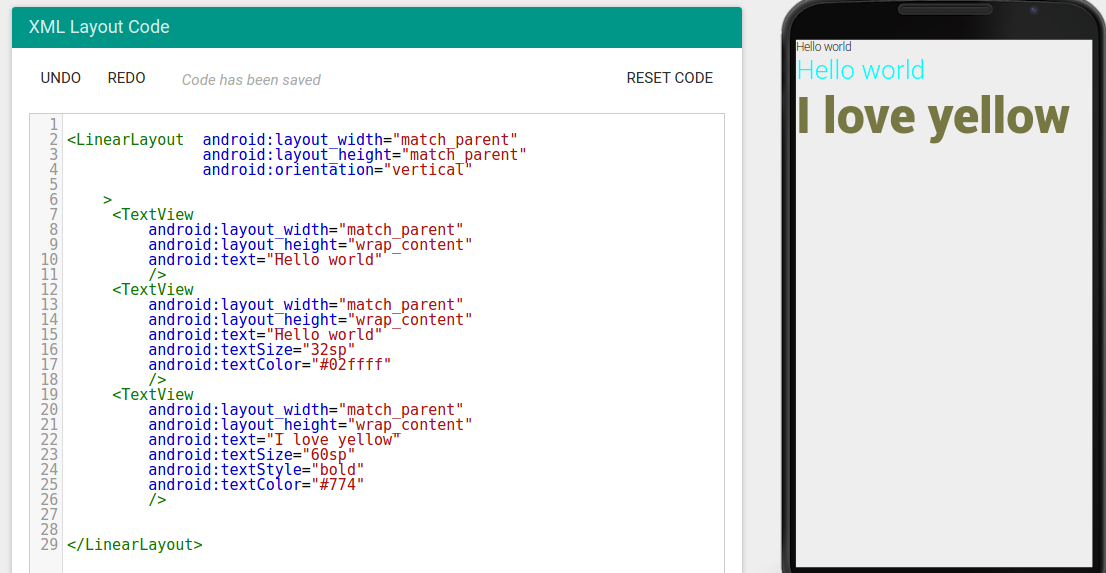Click the second TextView tag on line 12
Screen dimensions: 1106x573
pyautogui.click(x=152, y=289)
